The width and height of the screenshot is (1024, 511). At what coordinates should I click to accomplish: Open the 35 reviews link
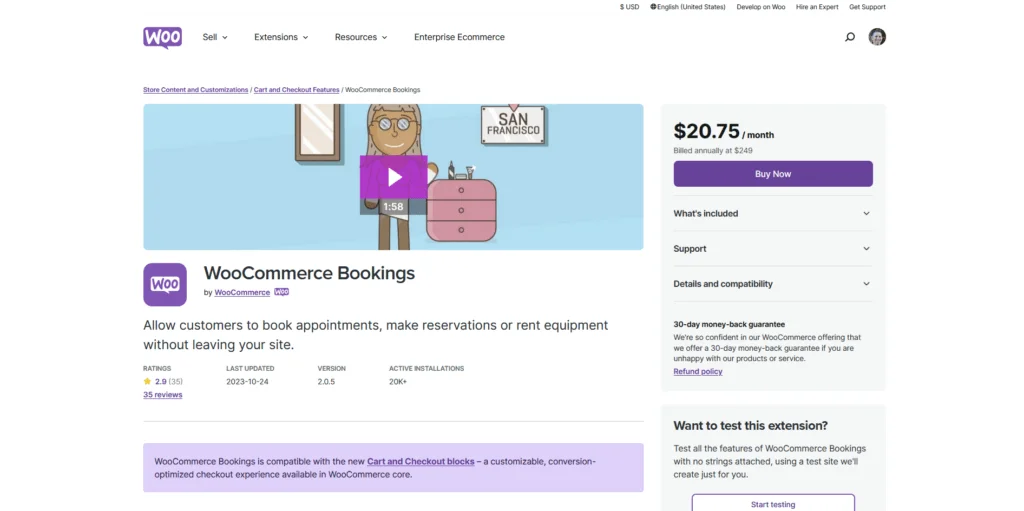point(163,395)
